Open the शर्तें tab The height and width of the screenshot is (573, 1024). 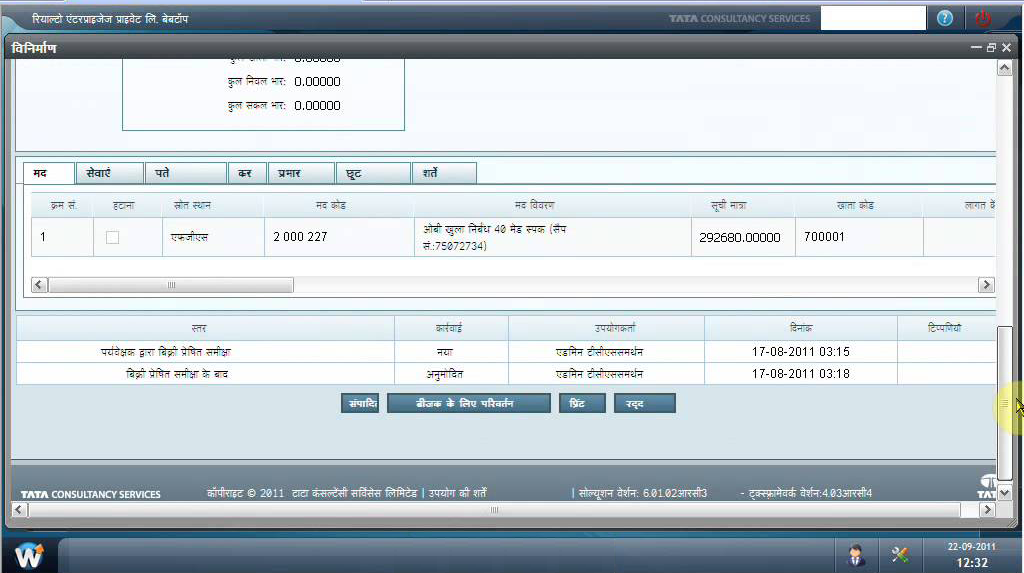pyautogui.click(x=444, y=173)
